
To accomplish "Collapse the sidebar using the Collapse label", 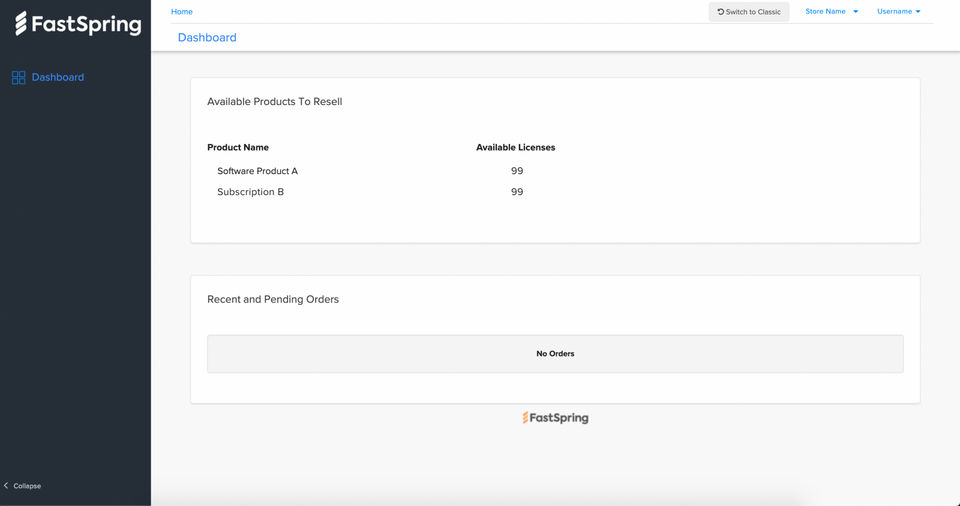I will [27, 486].
